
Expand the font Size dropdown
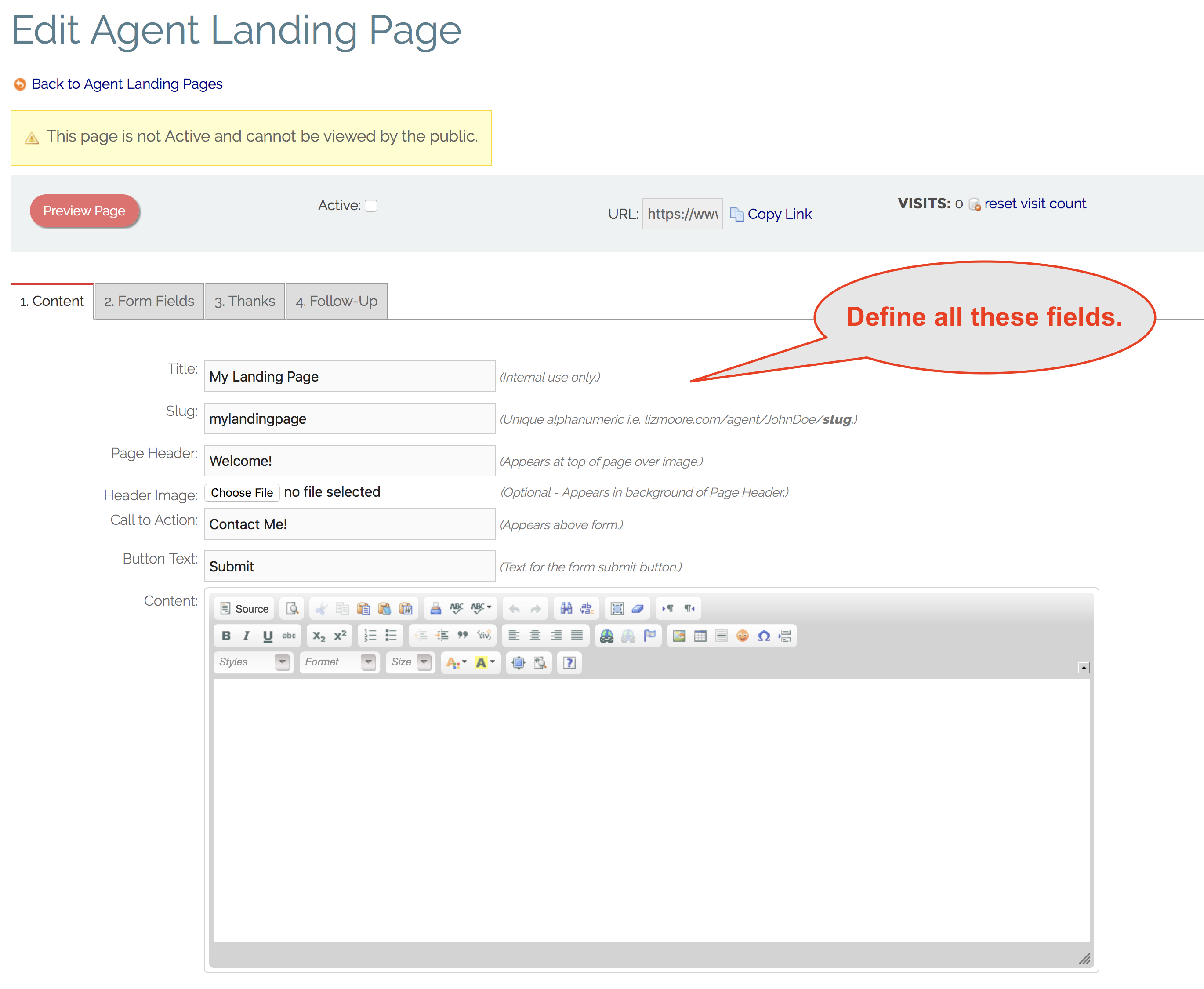point(410,662)
